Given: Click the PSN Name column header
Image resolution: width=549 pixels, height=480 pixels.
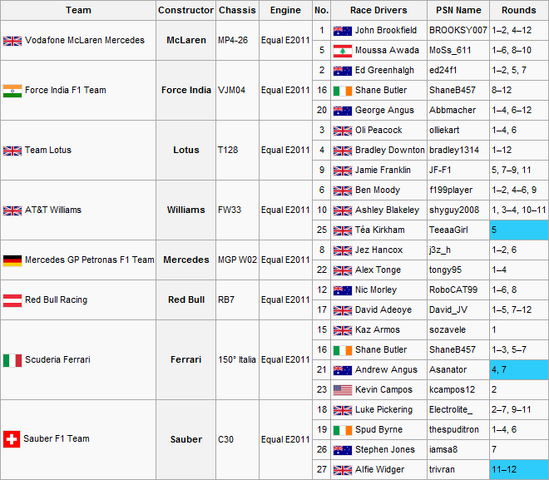Looking at the screenshot, I should (458, 10).
